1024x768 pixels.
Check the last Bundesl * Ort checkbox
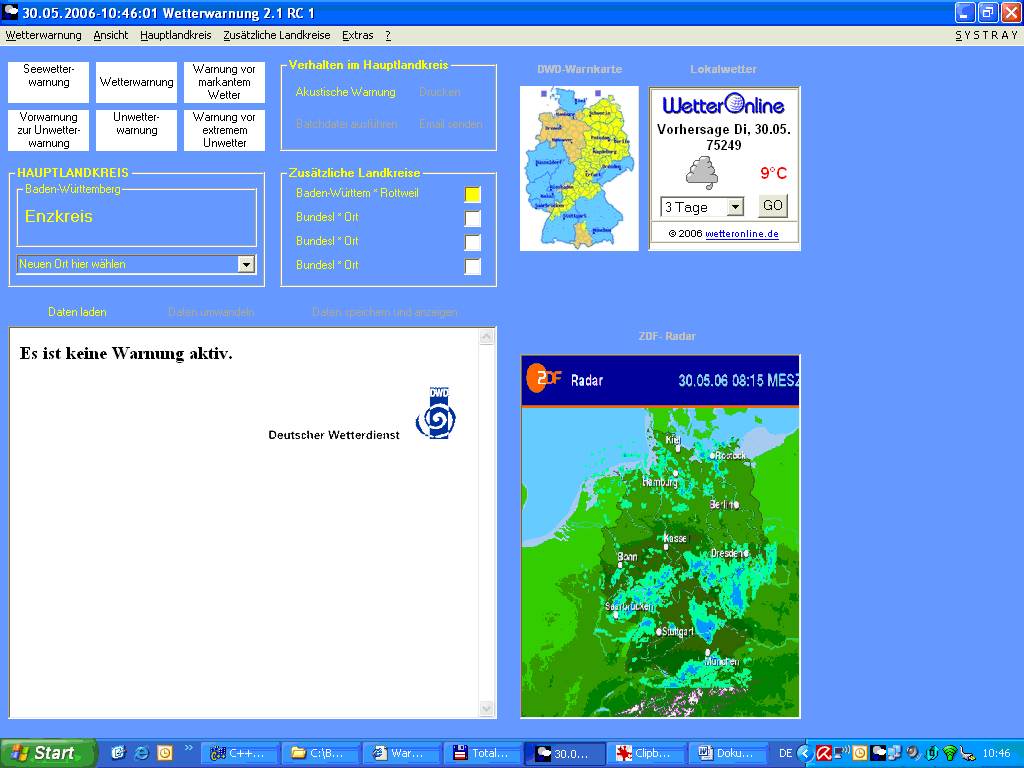click(472, 266)
